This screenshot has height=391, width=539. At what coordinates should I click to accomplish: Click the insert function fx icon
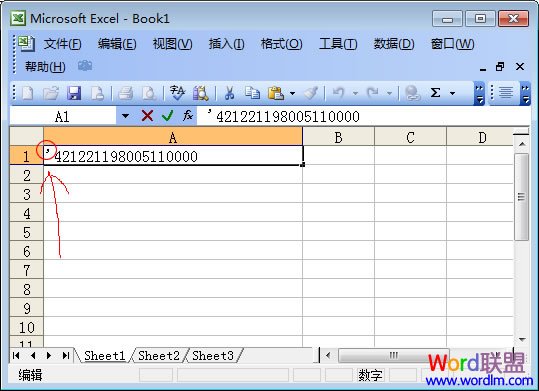point(188,116)
